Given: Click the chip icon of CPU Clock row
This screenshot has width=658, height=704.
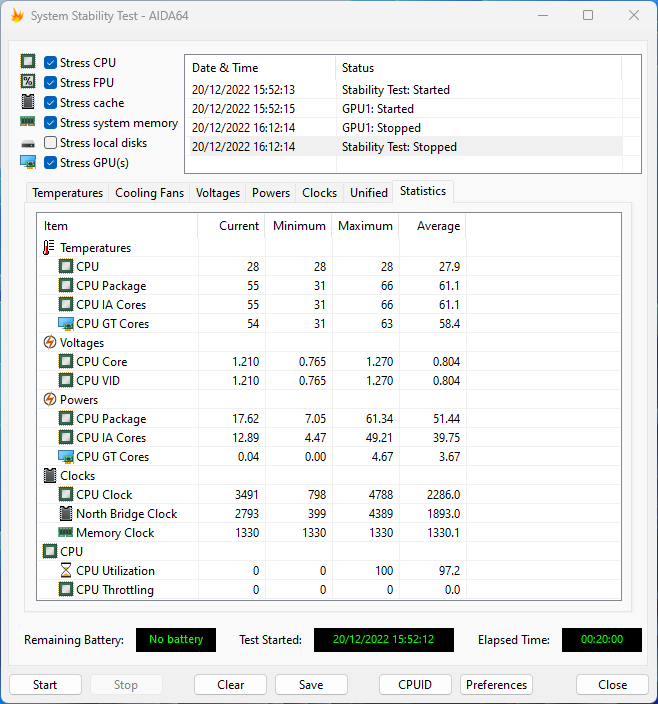Looking at the screenshot, I should (66, 494).
